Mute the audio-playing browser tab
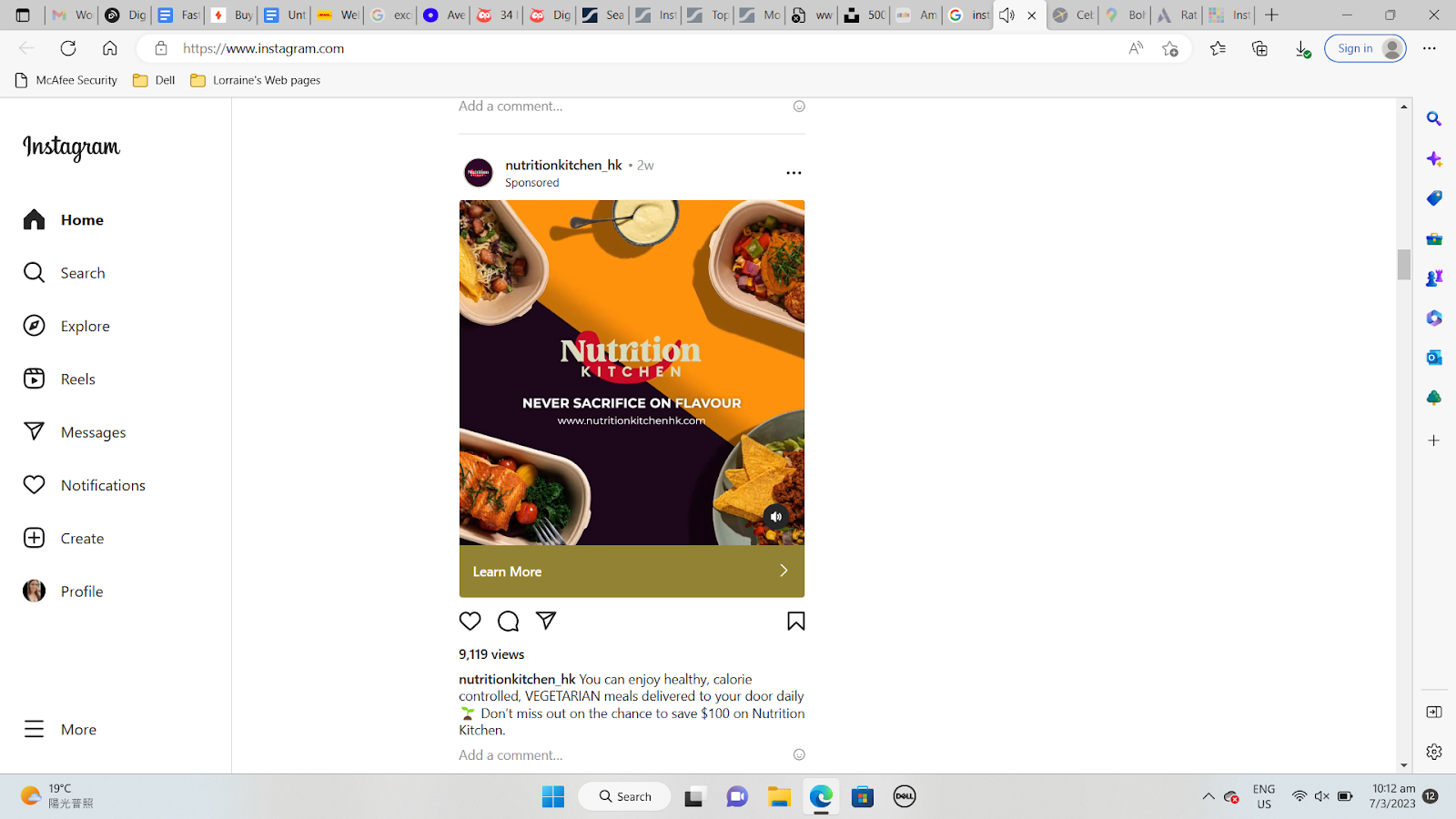 point(1006,15)
